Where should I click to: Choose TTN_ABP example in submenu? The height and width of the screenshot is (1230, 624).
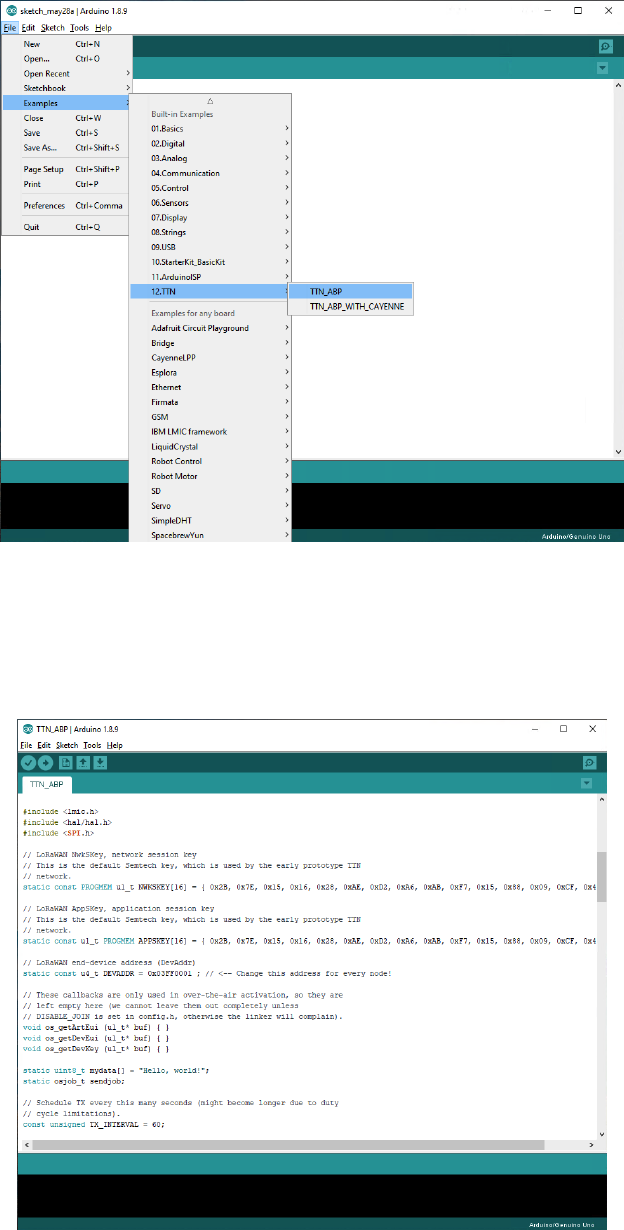350,291
